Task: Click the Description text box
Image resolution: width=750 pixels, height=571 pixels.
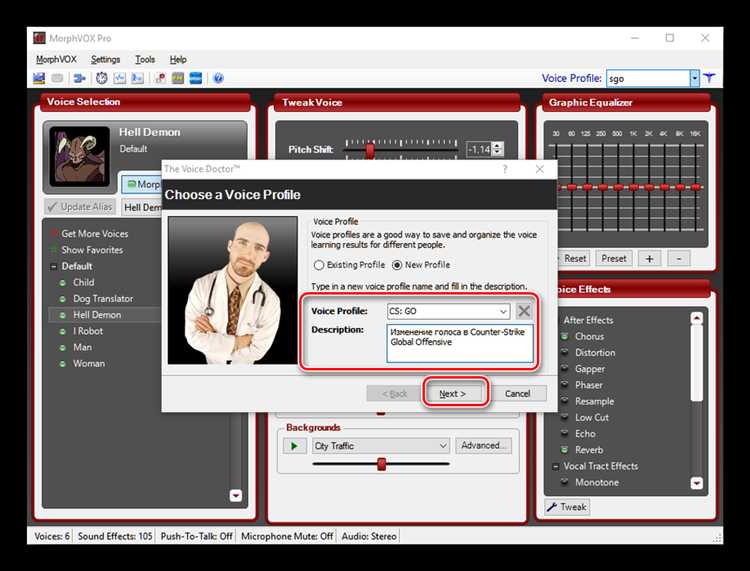Action: pos(460,343)
